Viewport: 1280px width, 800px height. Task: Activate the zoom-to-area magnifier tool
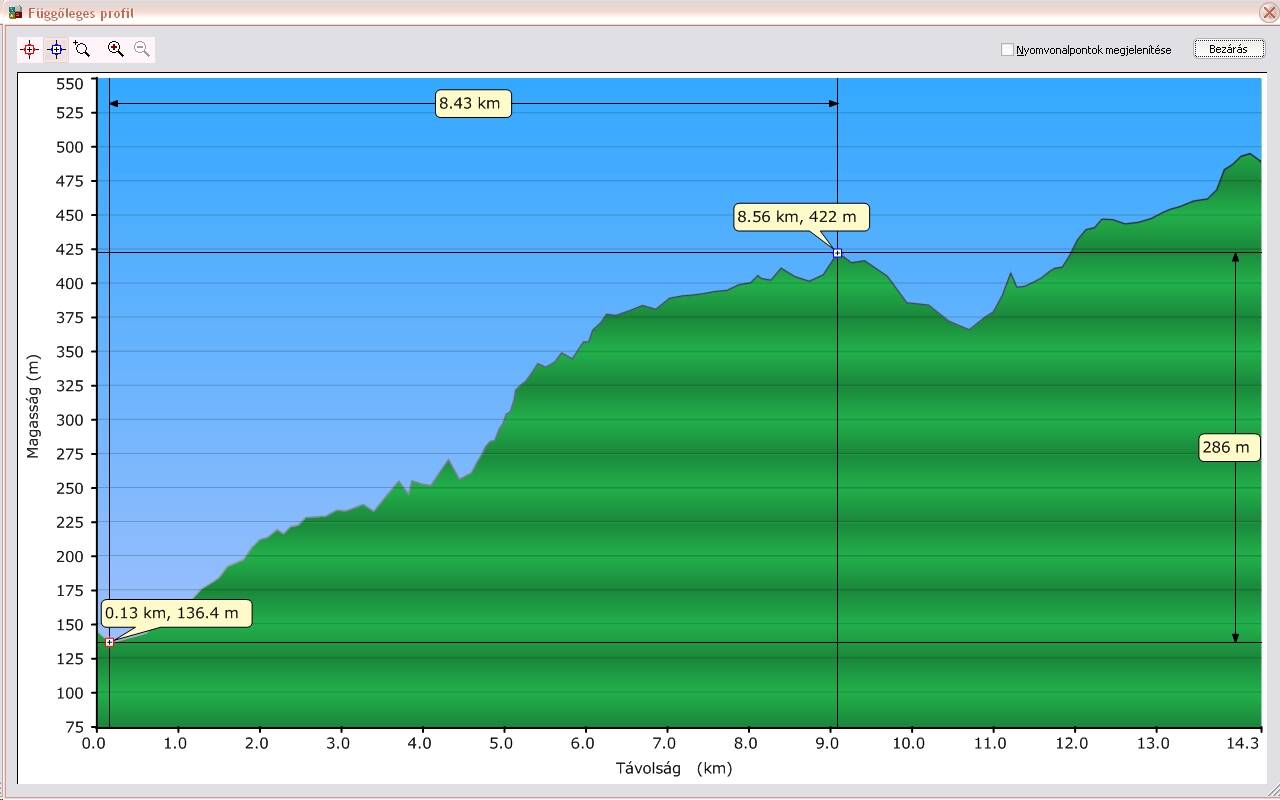83,49
